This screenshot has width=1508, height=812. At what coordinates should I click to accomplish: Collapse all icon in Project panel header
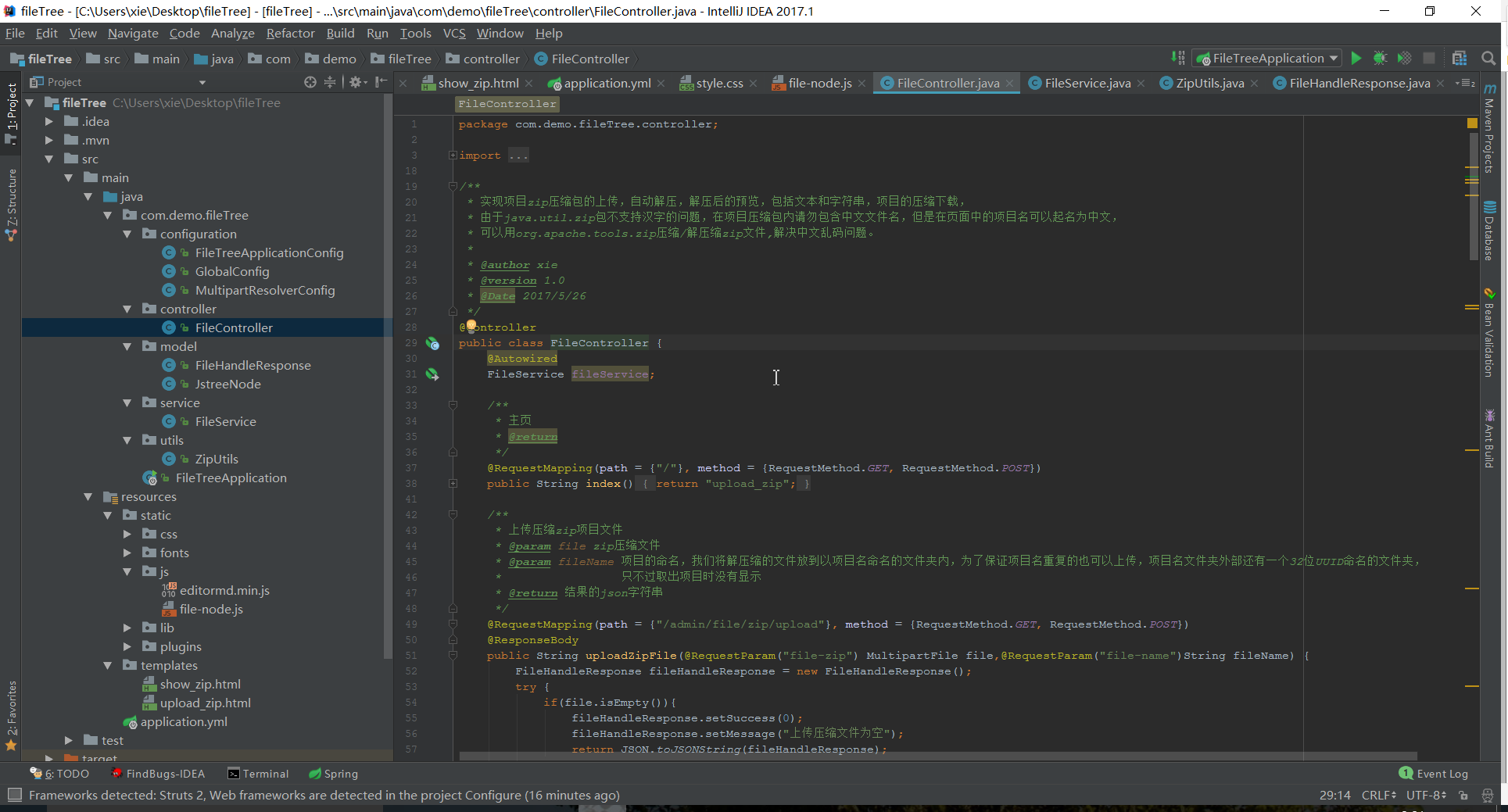[x=330, y=82]
